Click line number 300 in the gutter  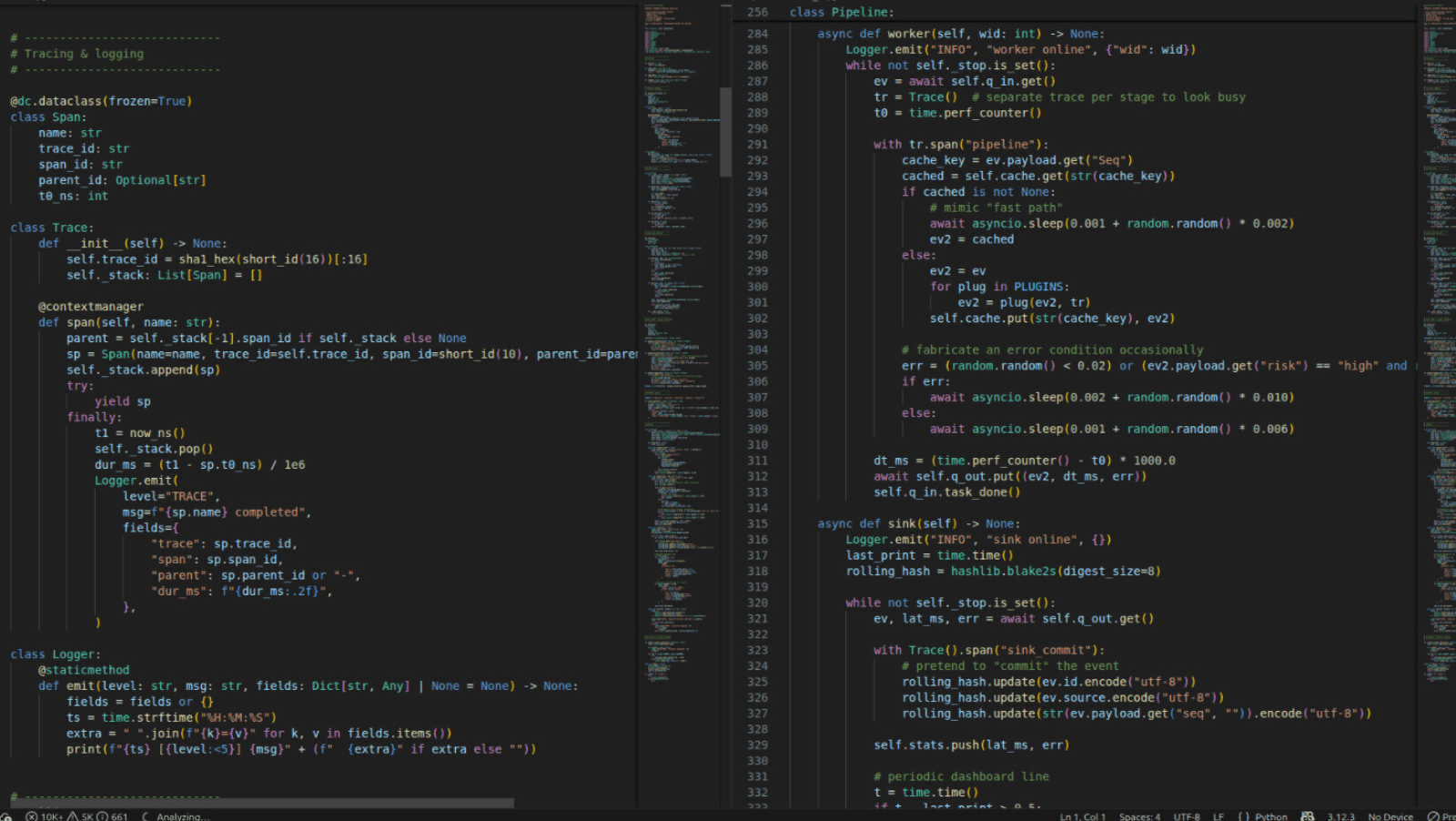click(x=757, y=287)
